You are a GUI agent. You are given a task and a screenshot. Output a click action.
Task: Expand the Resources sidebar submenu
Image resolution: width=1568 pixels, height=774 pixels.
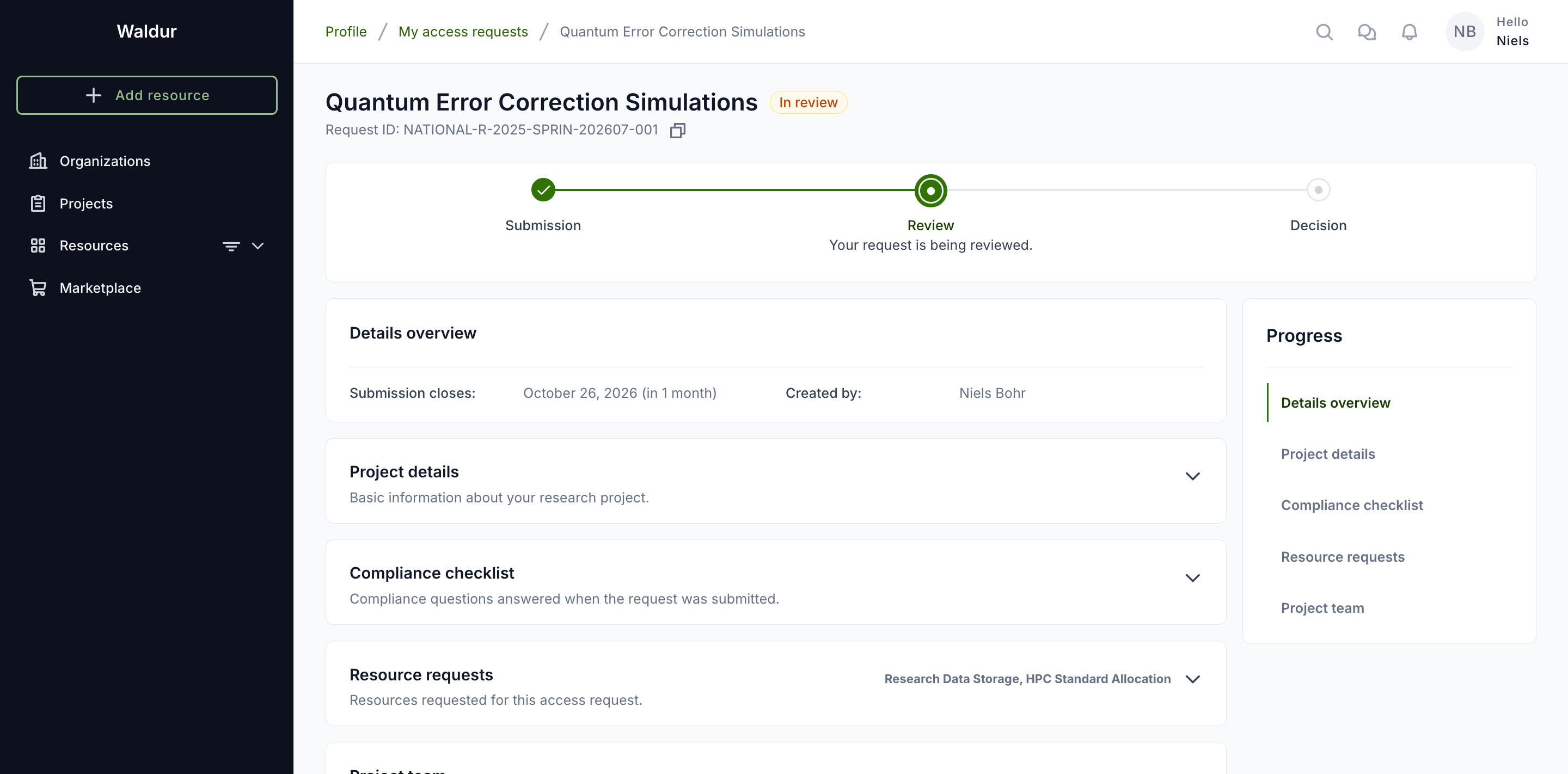click(258, 246)
